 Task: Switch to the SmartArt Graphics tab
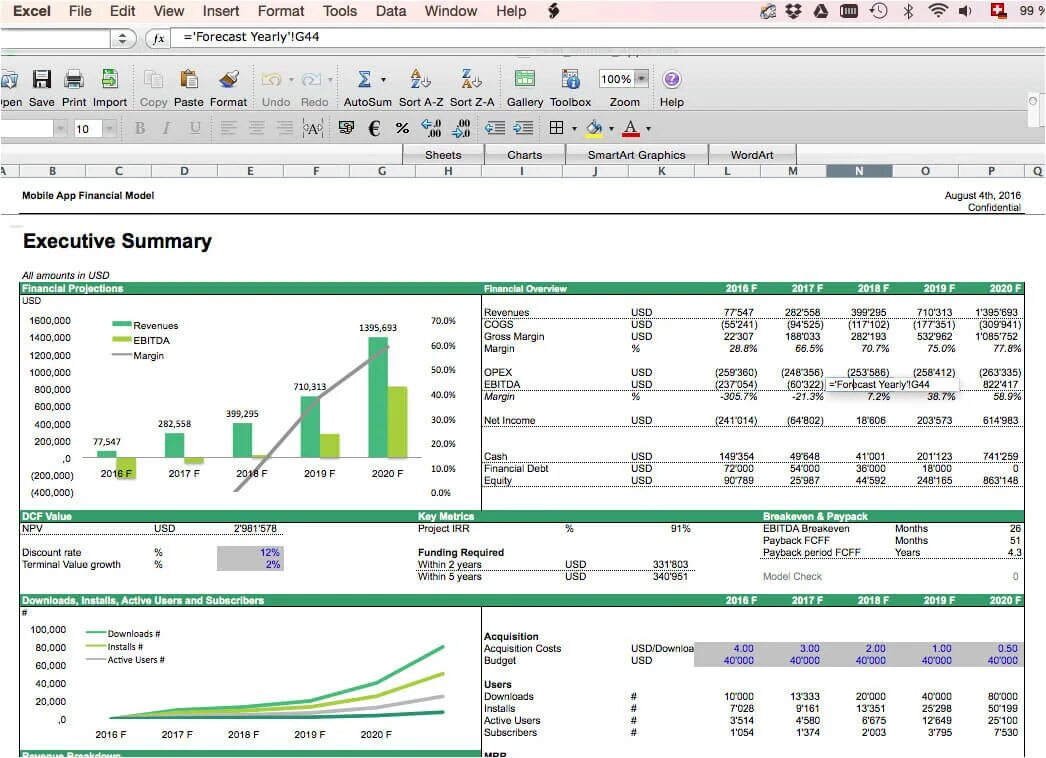tap(636, 155)
